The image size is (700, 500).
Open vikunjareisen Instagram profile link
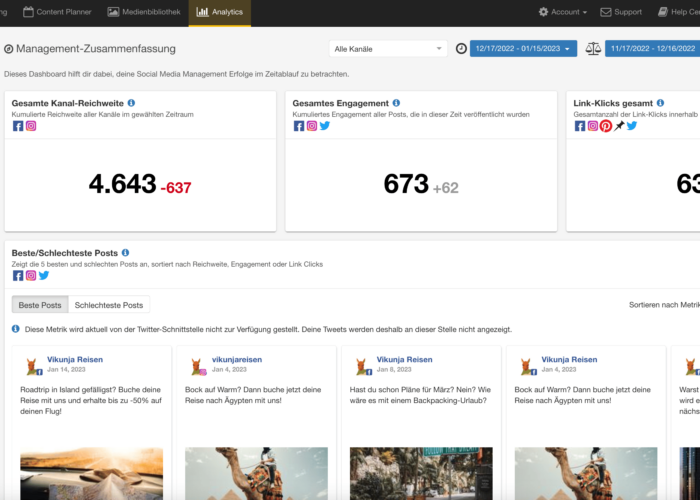[x=237, y=359]
